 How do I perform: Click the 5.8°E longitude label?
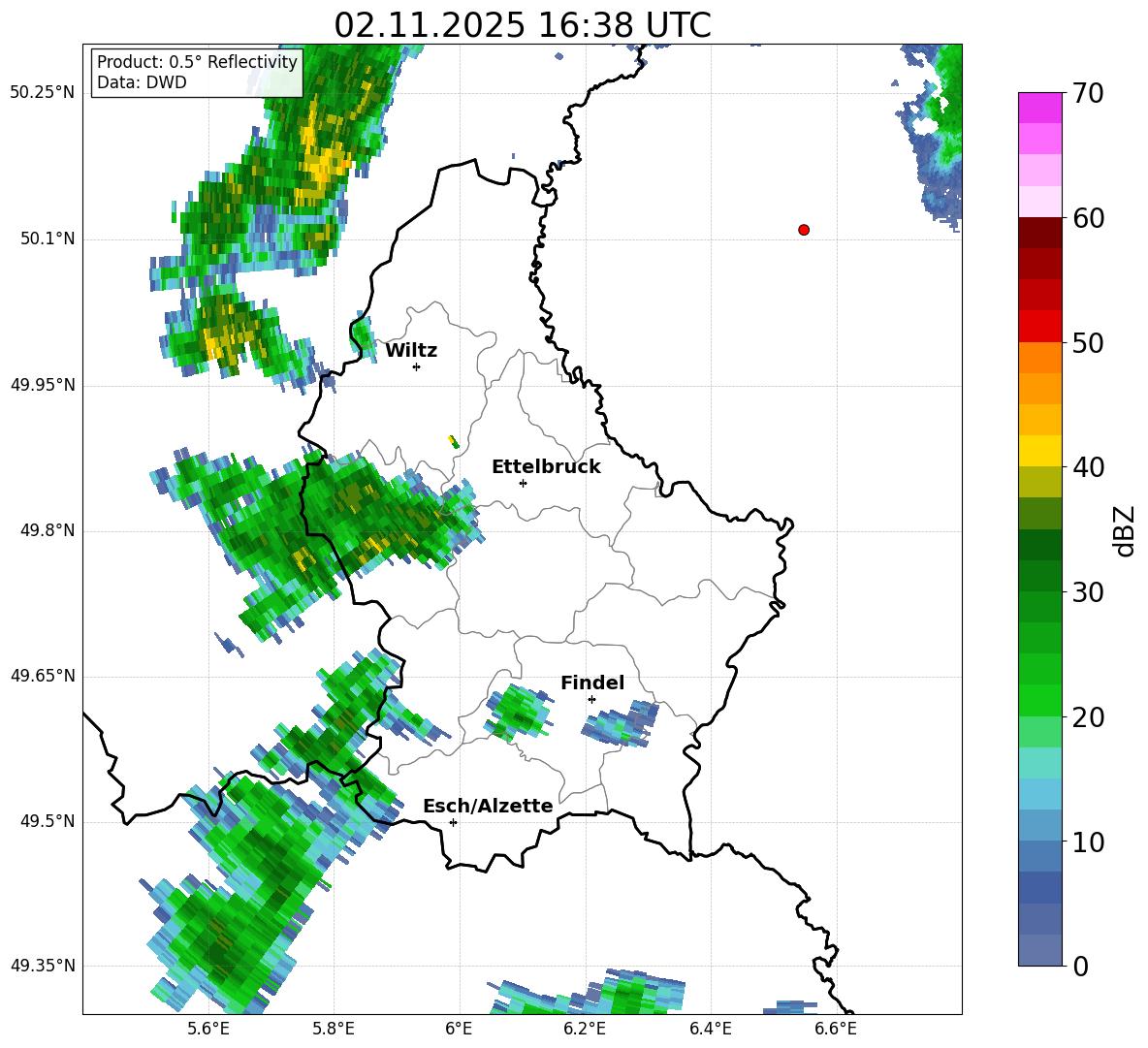pos(334,1029)
